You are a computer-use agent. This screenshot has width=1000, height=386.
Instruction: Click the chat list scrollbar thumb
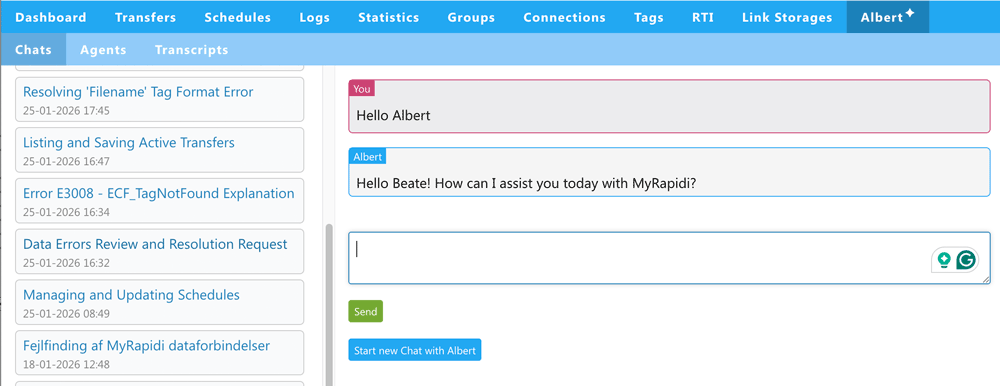328,305
